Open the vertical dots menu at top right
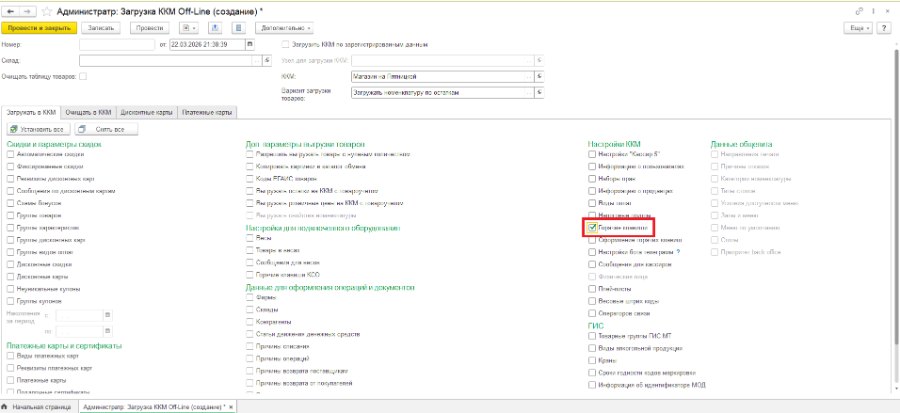This screenshot has width=900, height=413. (874, 11)
